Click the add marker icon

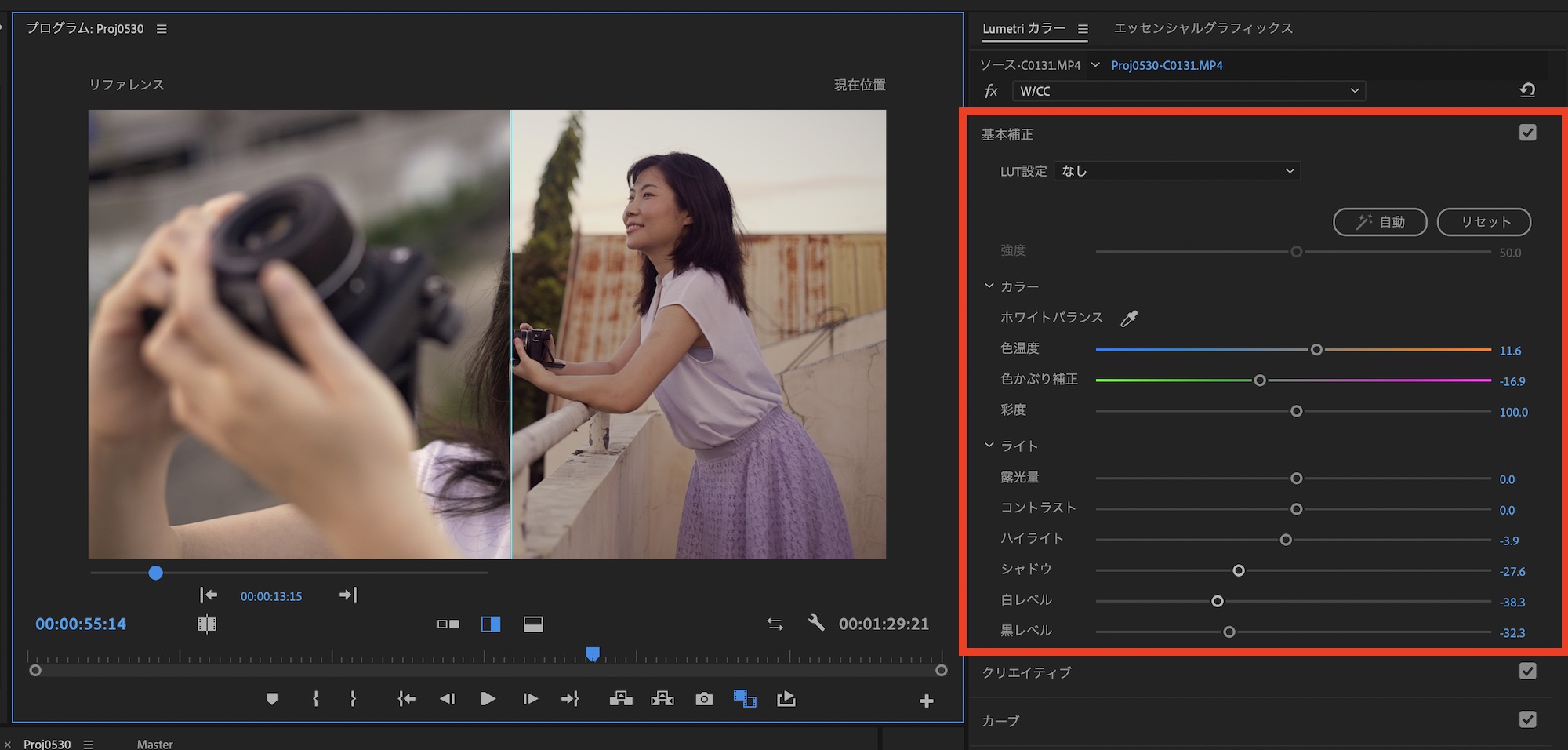pos(272,699)
